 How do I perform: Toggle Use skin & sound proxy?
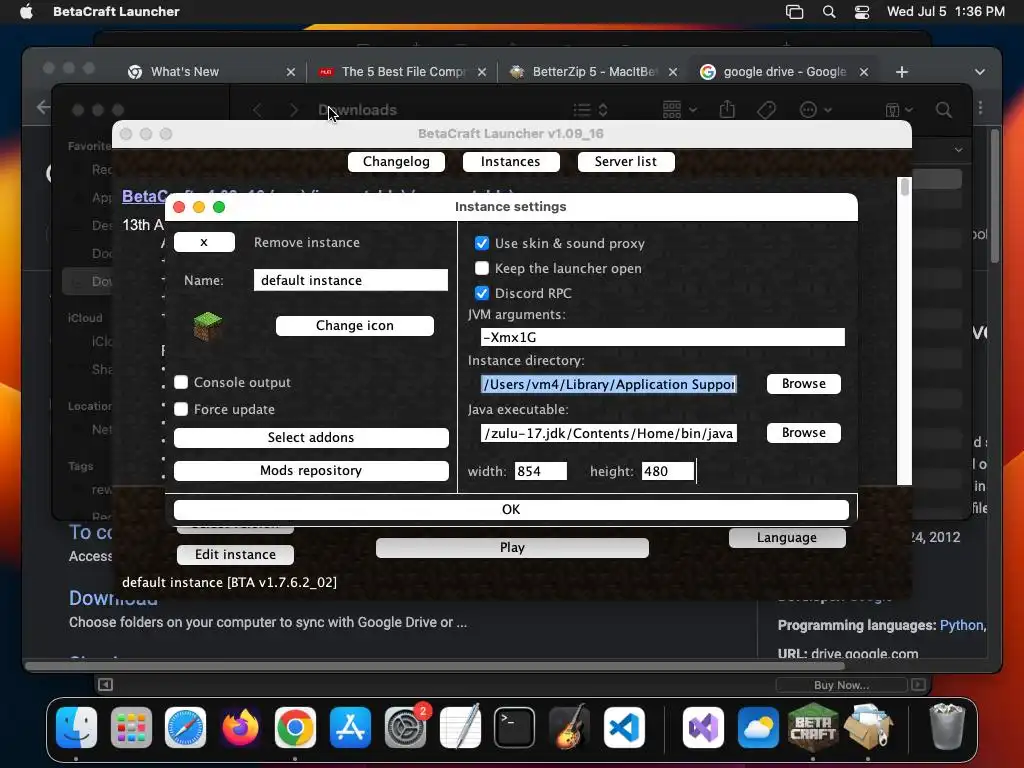coord(482,243)
